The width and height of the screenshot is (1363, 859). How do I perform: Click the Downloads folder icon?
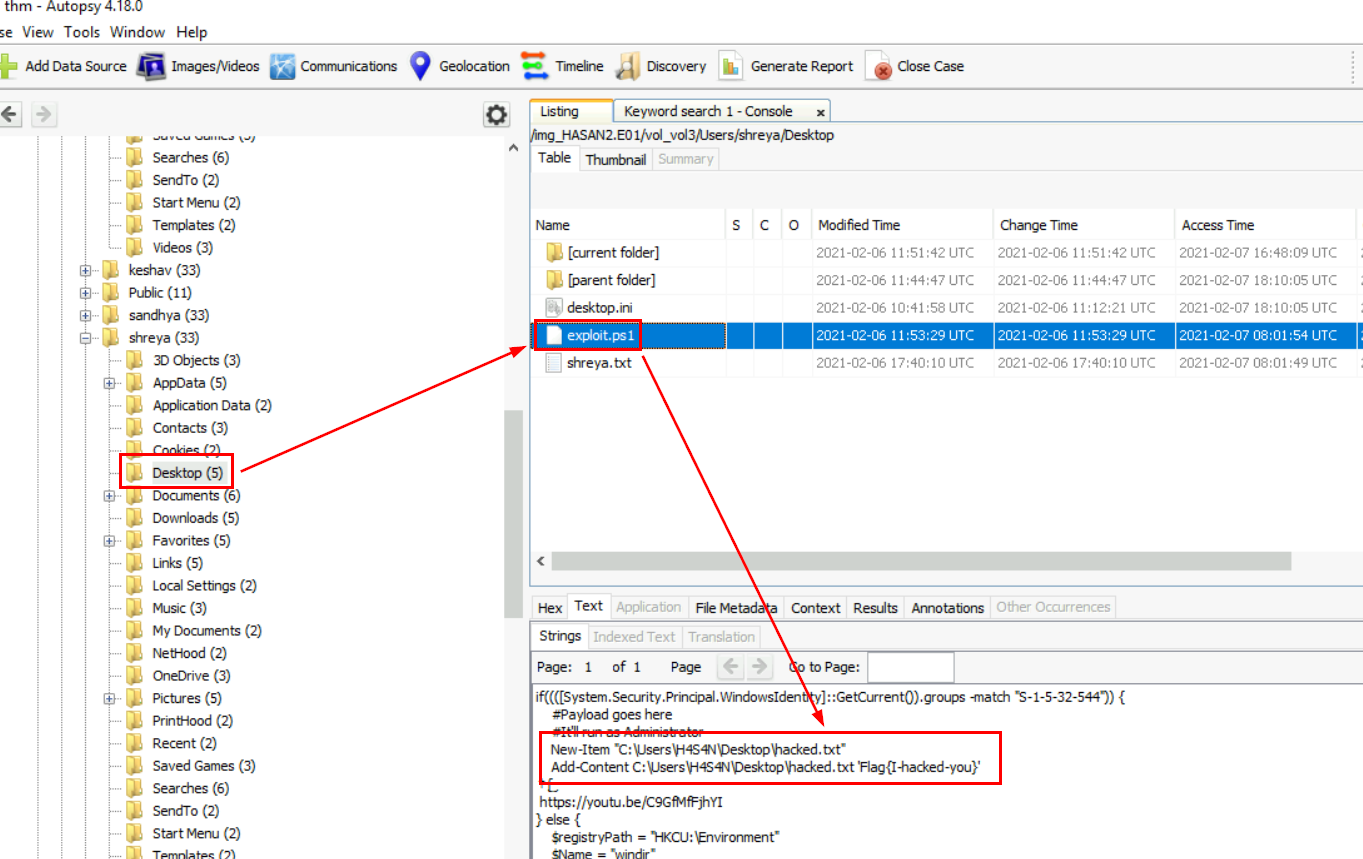[135, 518]
